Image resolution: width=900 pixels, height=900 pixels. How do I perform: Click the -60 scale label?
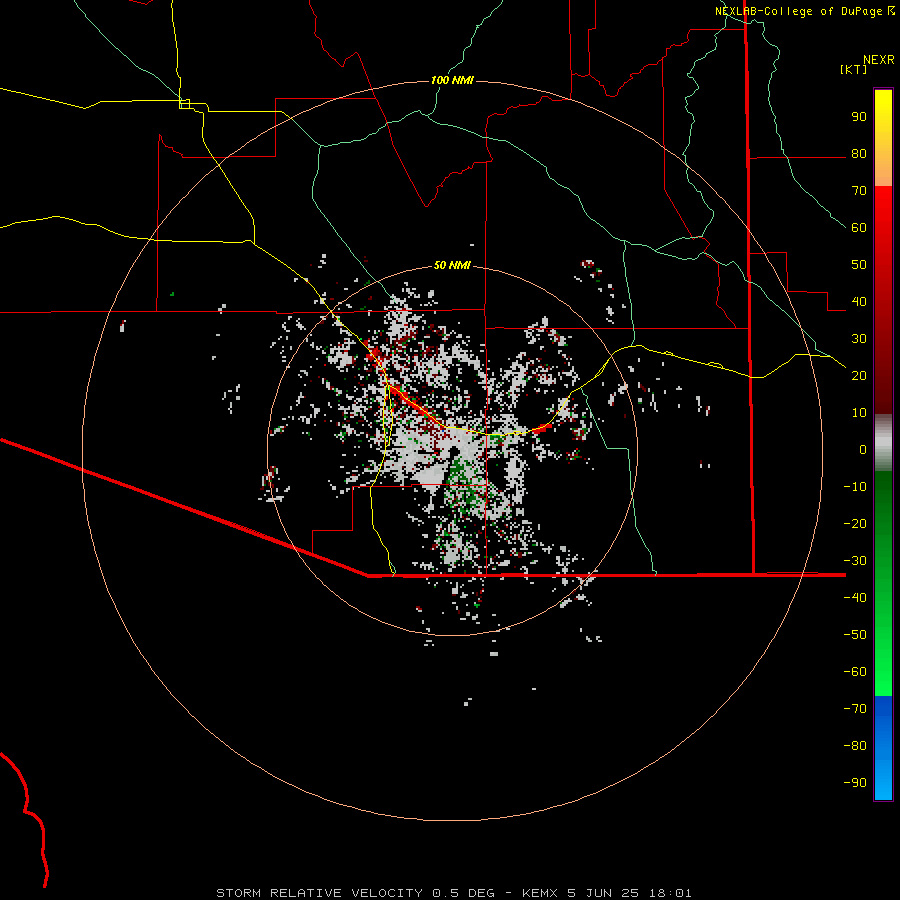(855, 672)
